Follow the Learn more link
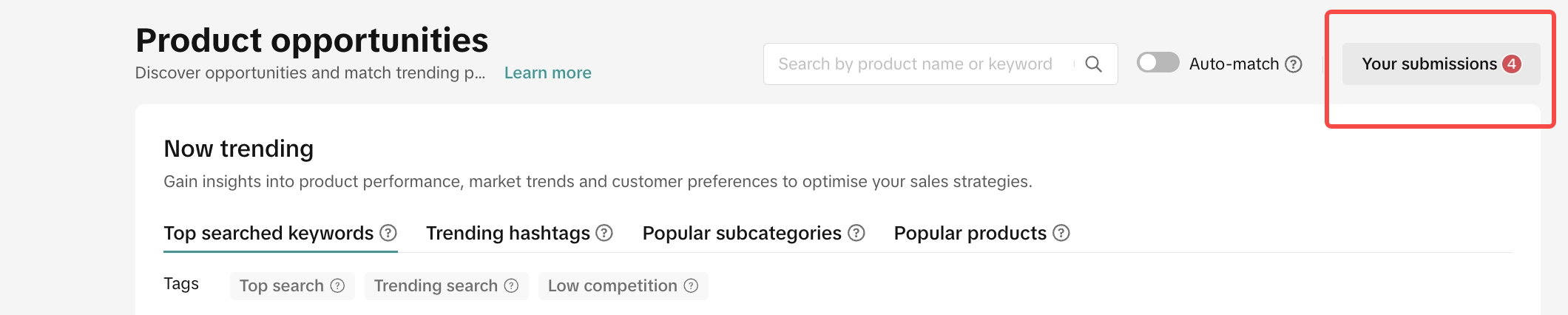Screen dimensions: 1568x315 [x=547, y=73]
